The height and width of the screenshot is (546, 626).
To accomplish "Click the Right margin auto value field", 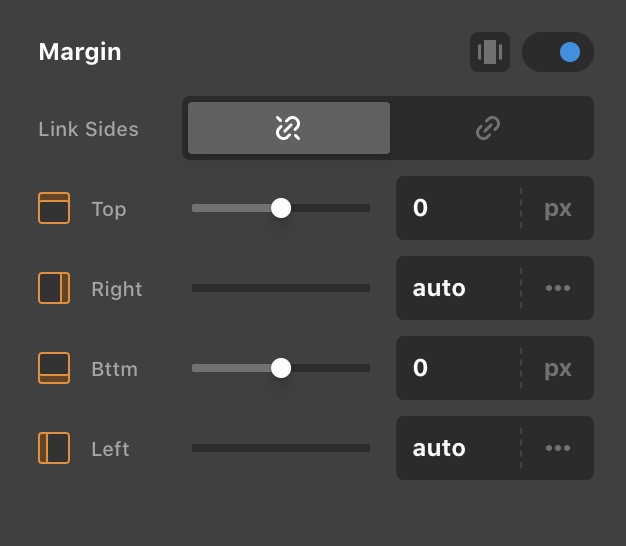I will (x=458, y=288).
